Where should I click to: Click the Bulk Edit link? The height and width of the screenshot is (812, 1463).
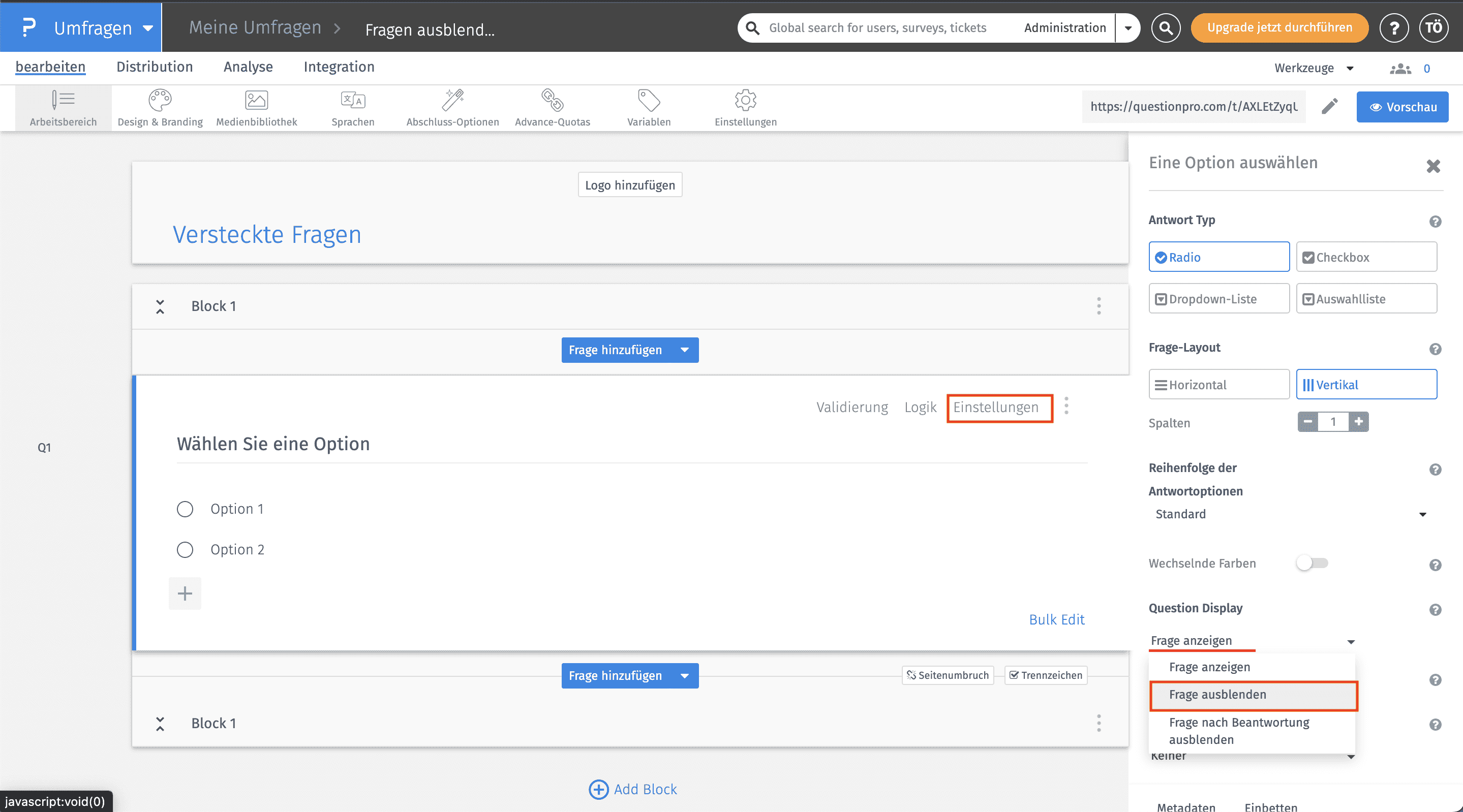(1056, 619)
